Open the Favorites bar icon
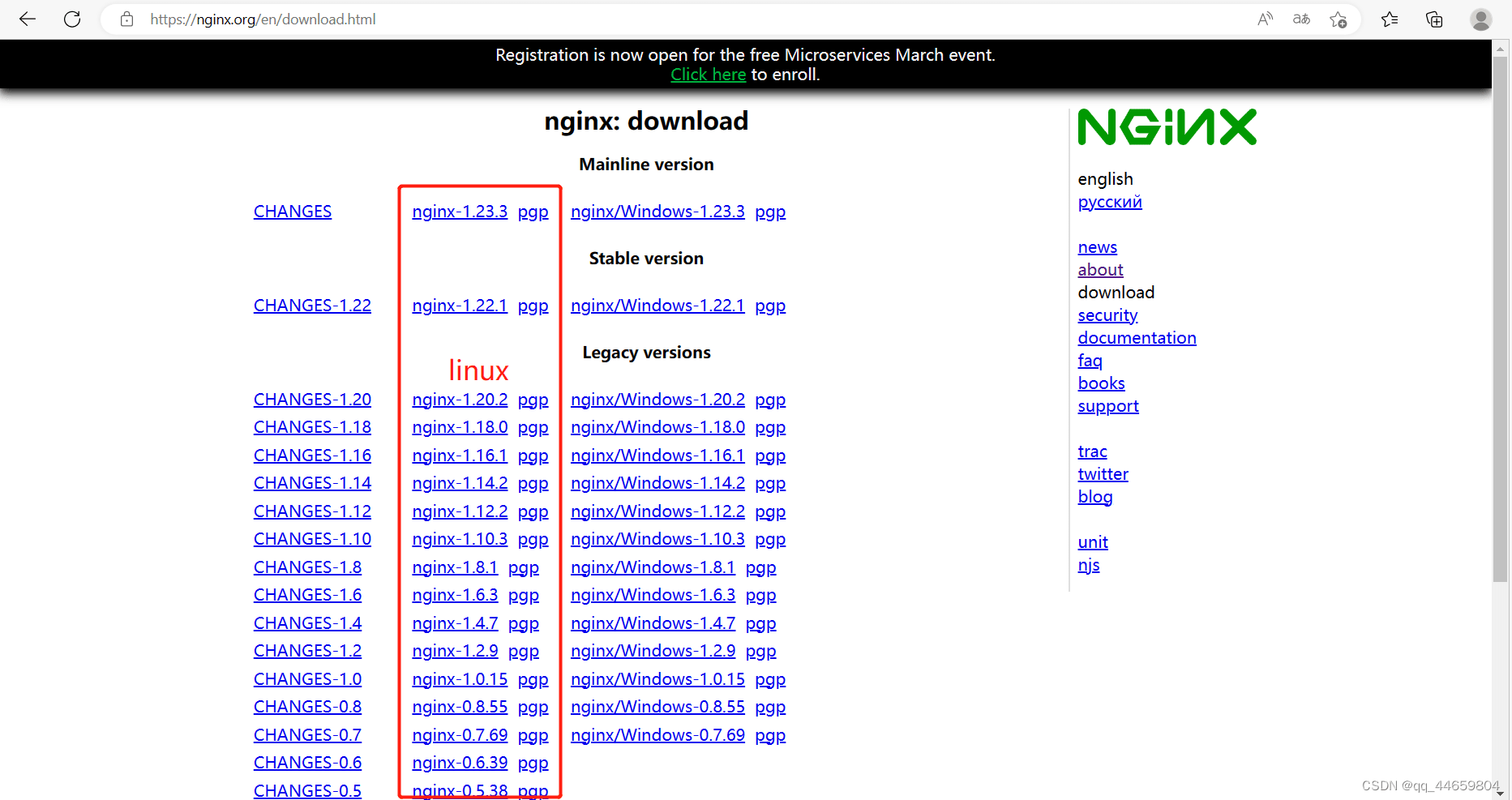This screenshot has height=800, width=1512. 1390,19
